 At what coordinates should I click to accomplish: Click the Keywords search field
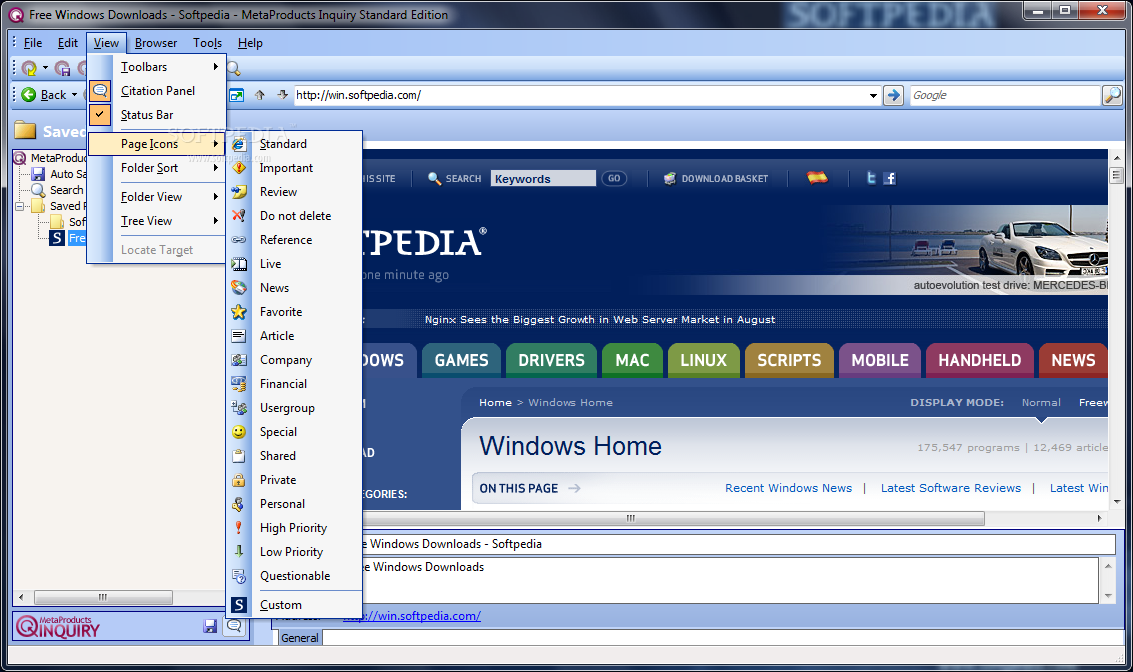click(x=543, y=178)
